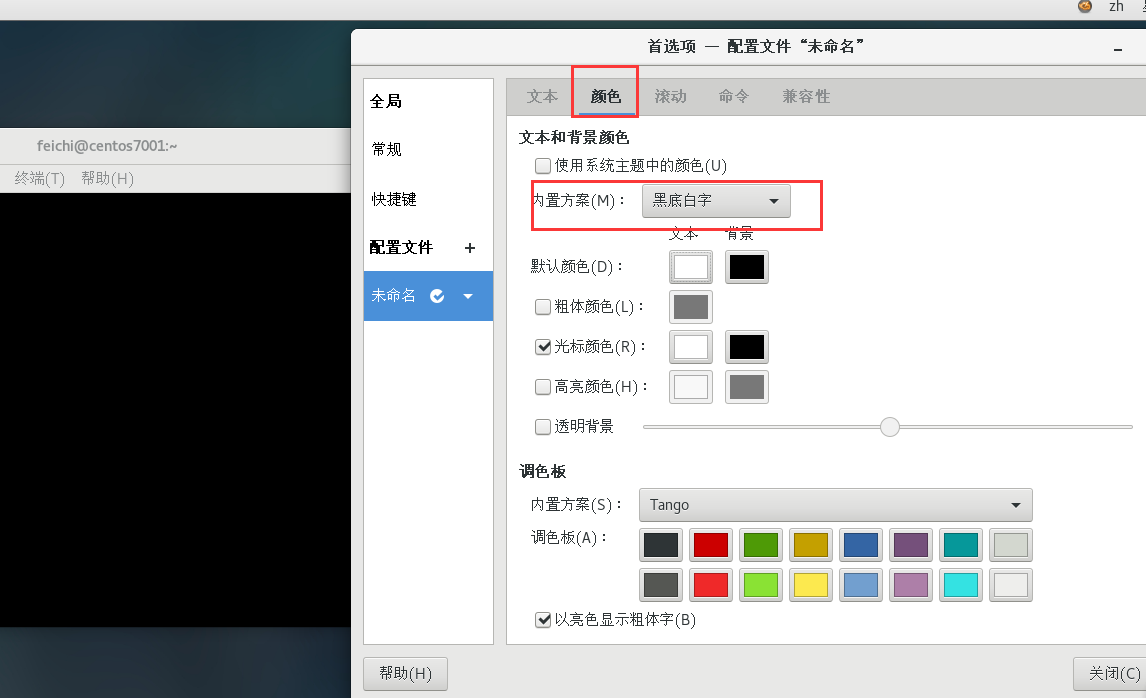Expand the Tango palette scheme dropdown

(835, 505)
